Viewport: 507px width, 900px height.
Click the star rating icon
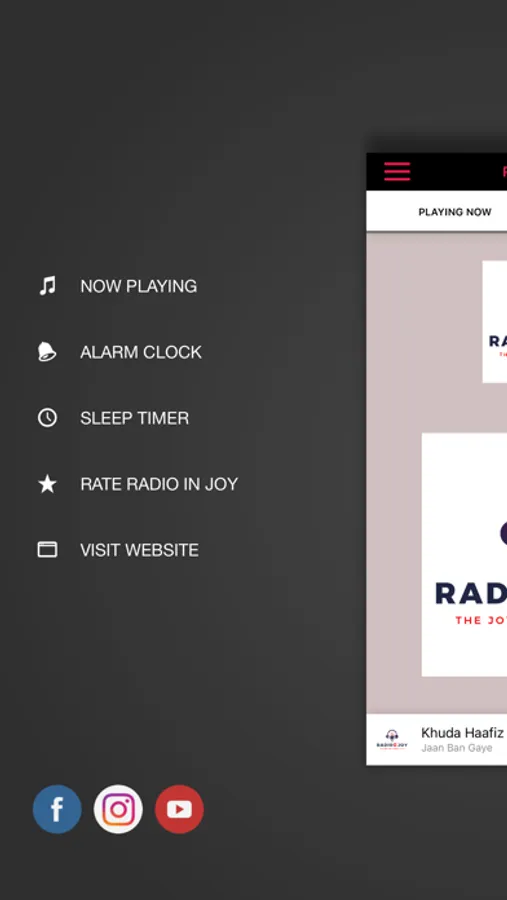47,484
